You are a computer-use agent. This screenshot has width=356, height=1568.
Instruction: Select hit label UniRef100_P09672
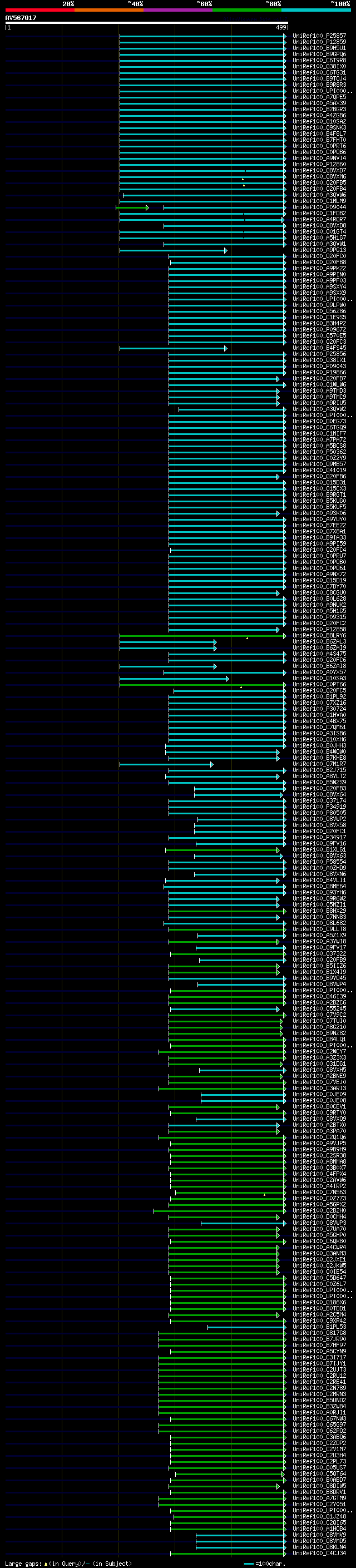[319, 329]
